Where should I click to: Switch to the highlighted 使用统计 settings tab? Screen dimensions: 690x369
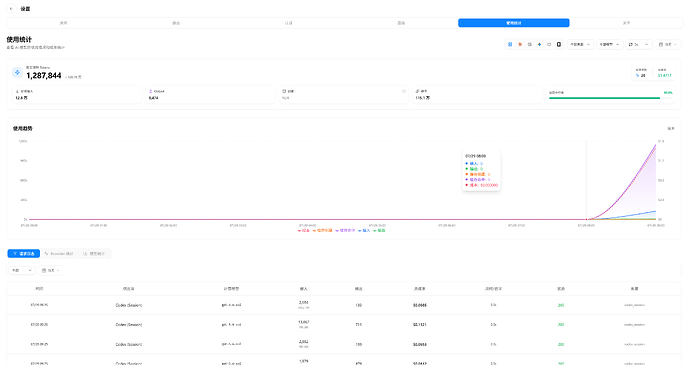(514, 23)
